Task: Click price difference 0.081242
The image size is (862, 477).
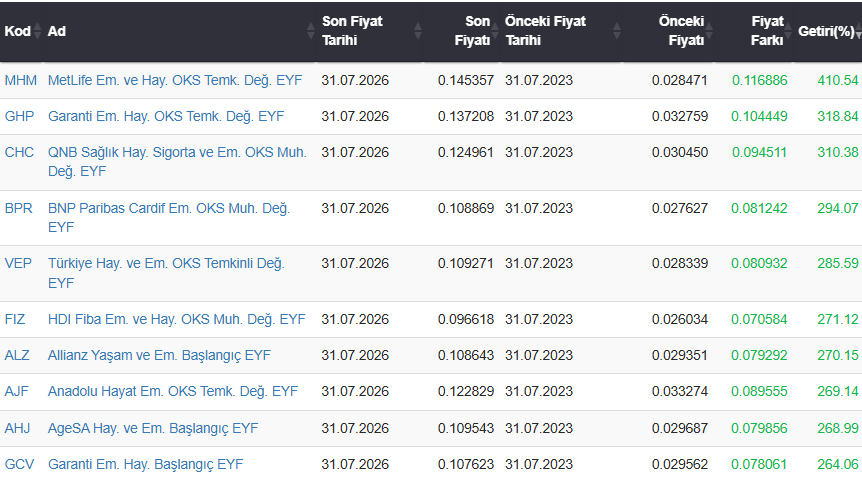Action: click(x=759, y=208)
